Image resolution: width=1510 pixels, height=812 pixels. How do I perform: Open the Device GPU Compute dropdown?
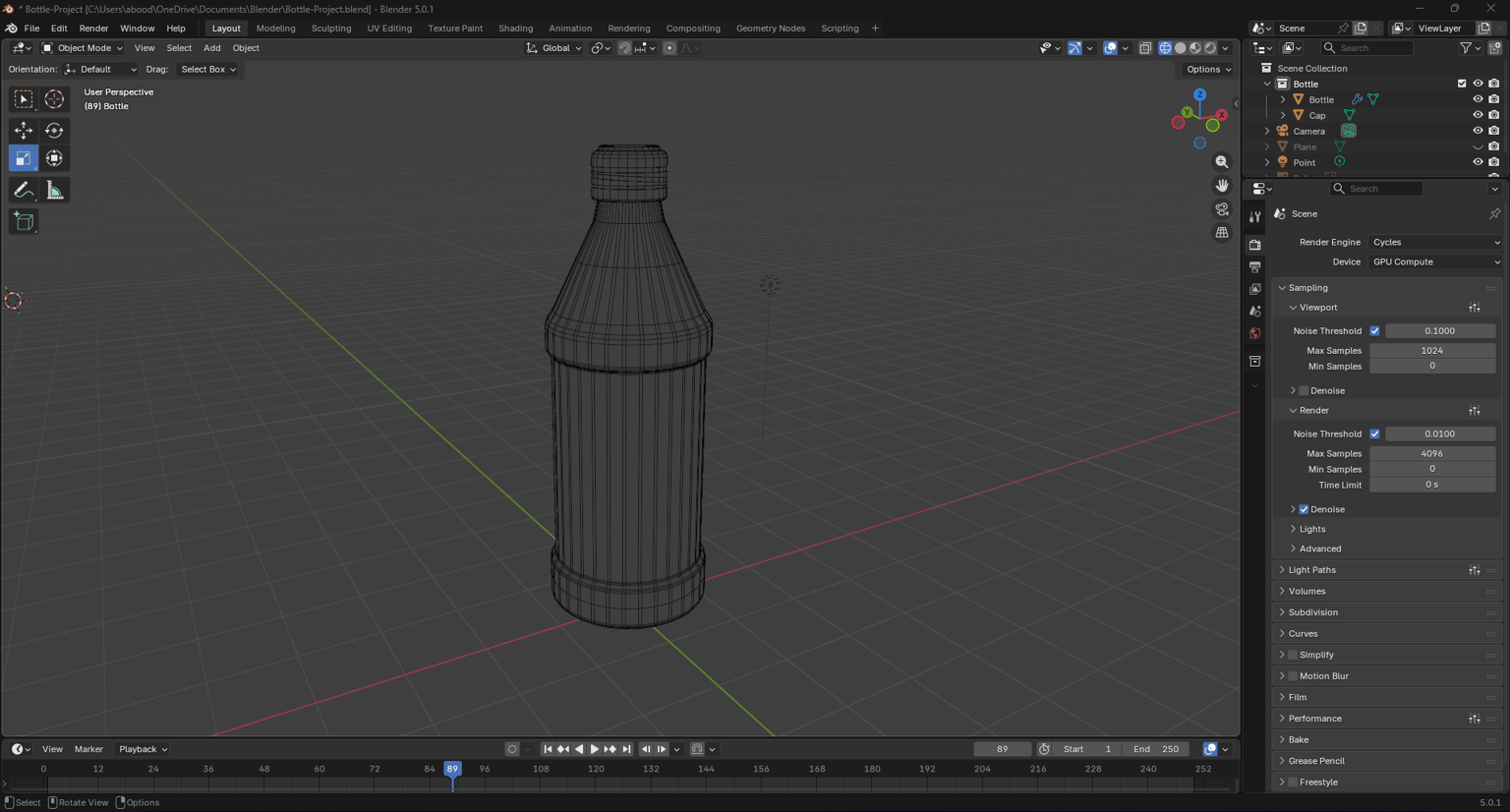coord(1435,262)
